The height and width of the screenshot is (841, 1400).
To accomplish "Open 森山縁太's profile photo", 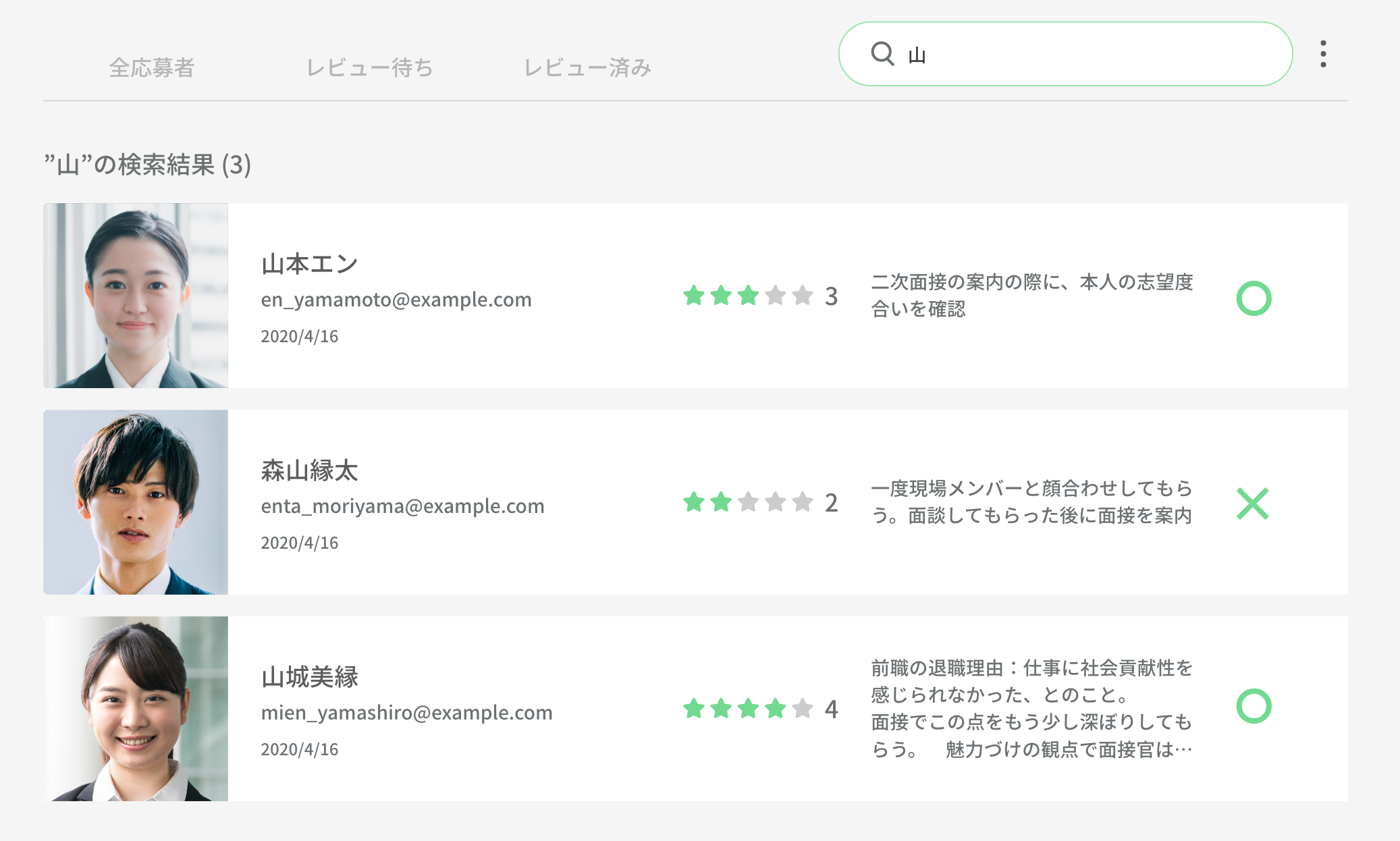I will (x=136, y=502).
